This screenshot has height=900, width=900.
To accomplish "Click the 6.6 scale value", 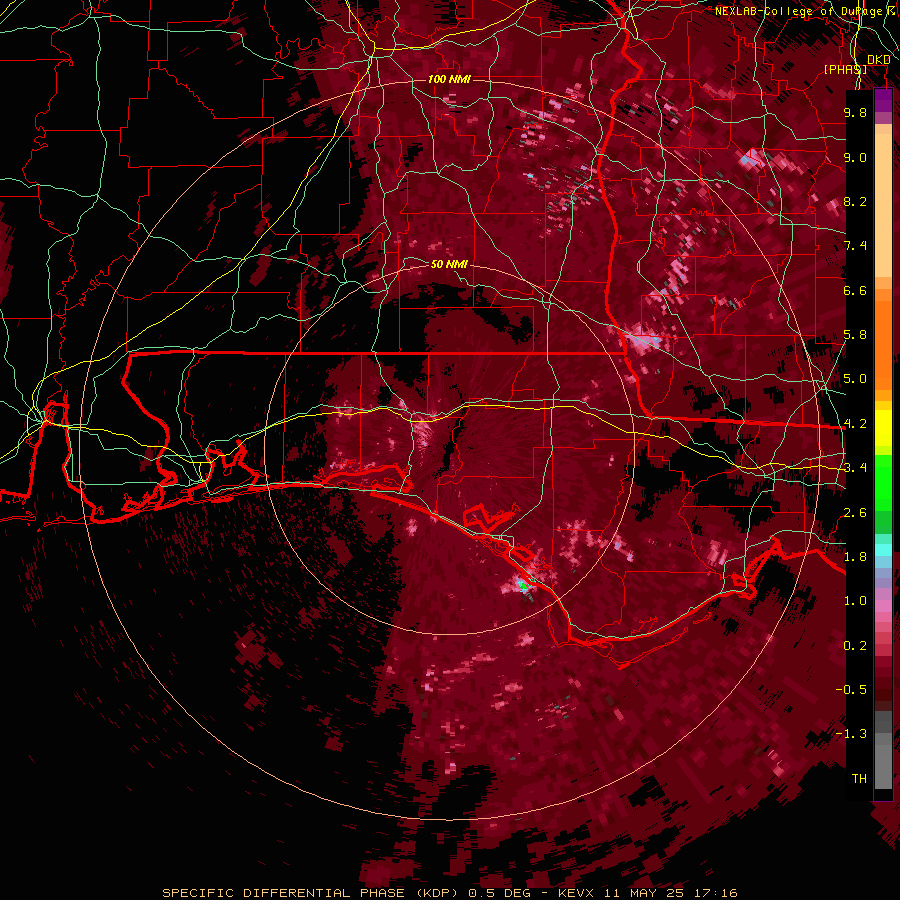I will 855,290.
